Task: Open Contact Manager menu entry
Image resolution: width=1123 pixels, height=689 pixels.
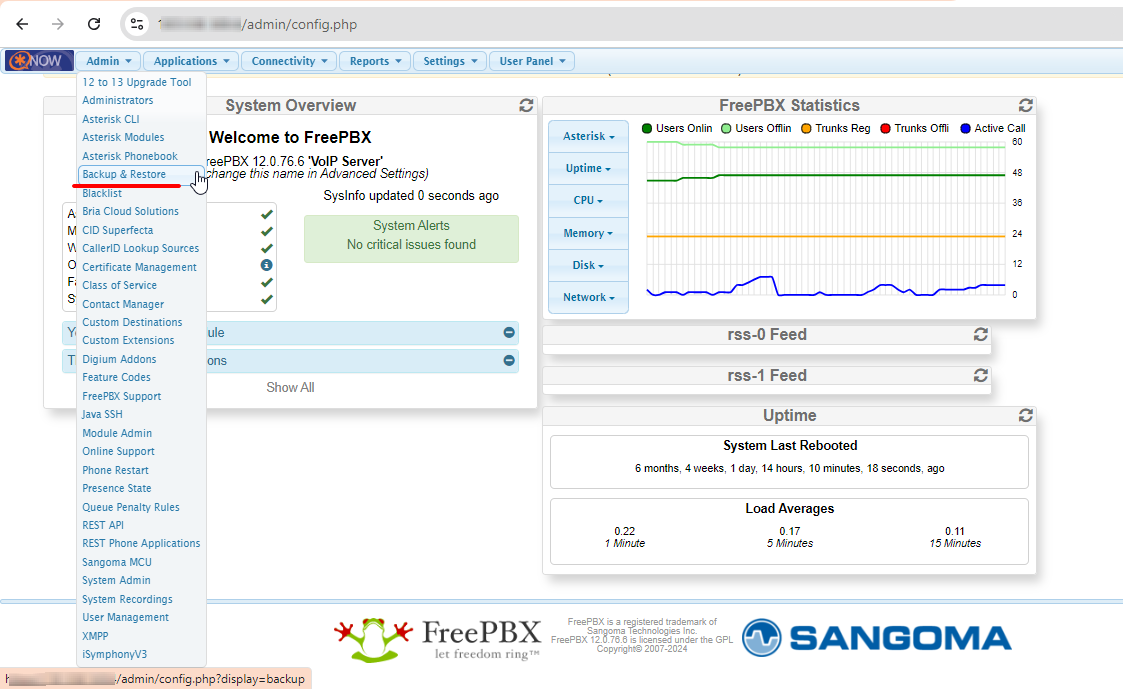Action: pyautogui.click(x=123, y=304)
